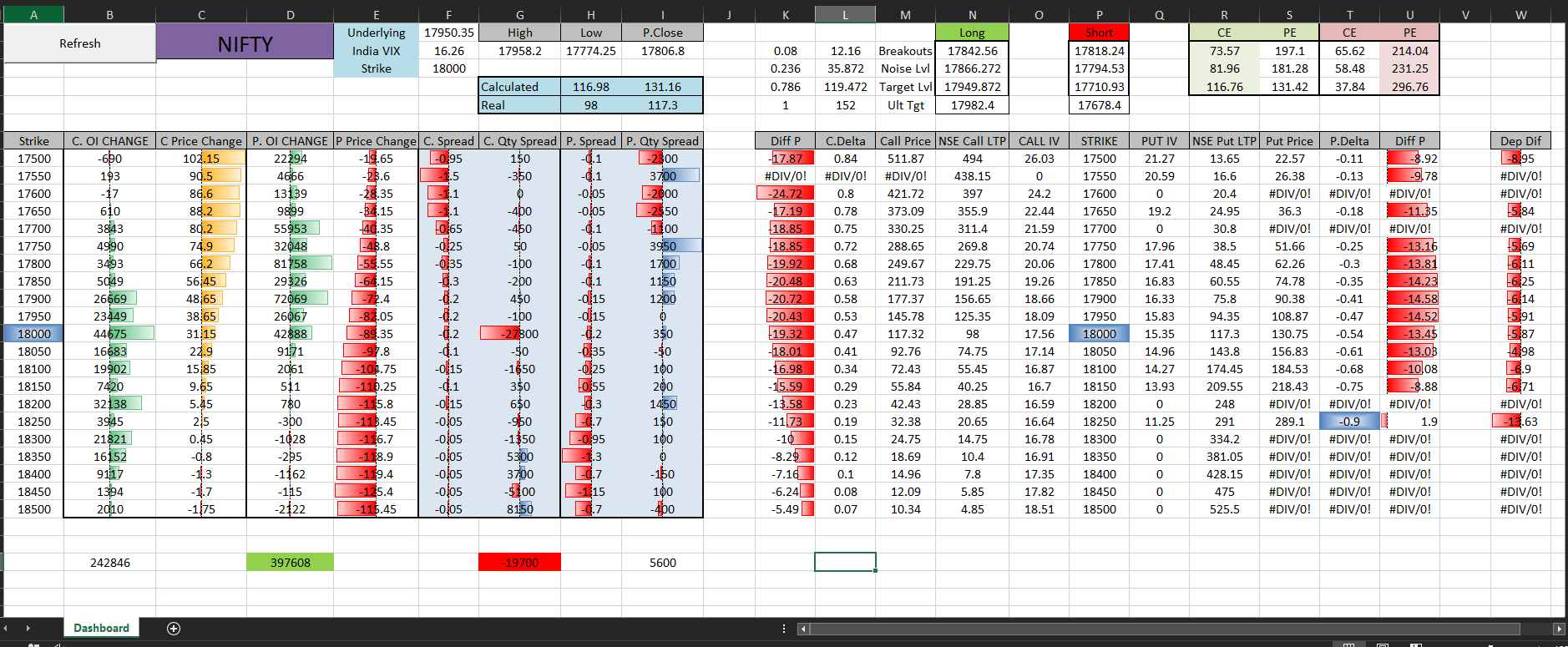Image resolution: width=1568 pixels, height=647 pixels.
Task: Select the C. Qty Spread column heading
Action: pos(519,141)
